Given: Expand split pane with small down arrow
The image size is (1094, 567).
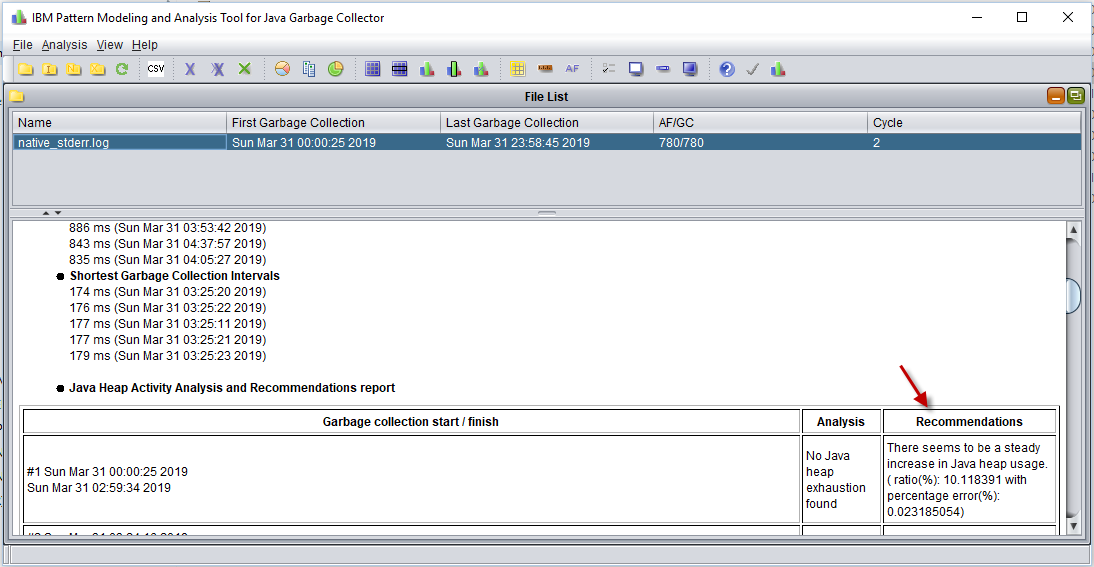Looking at the screenshot, I should coord(58,213).
